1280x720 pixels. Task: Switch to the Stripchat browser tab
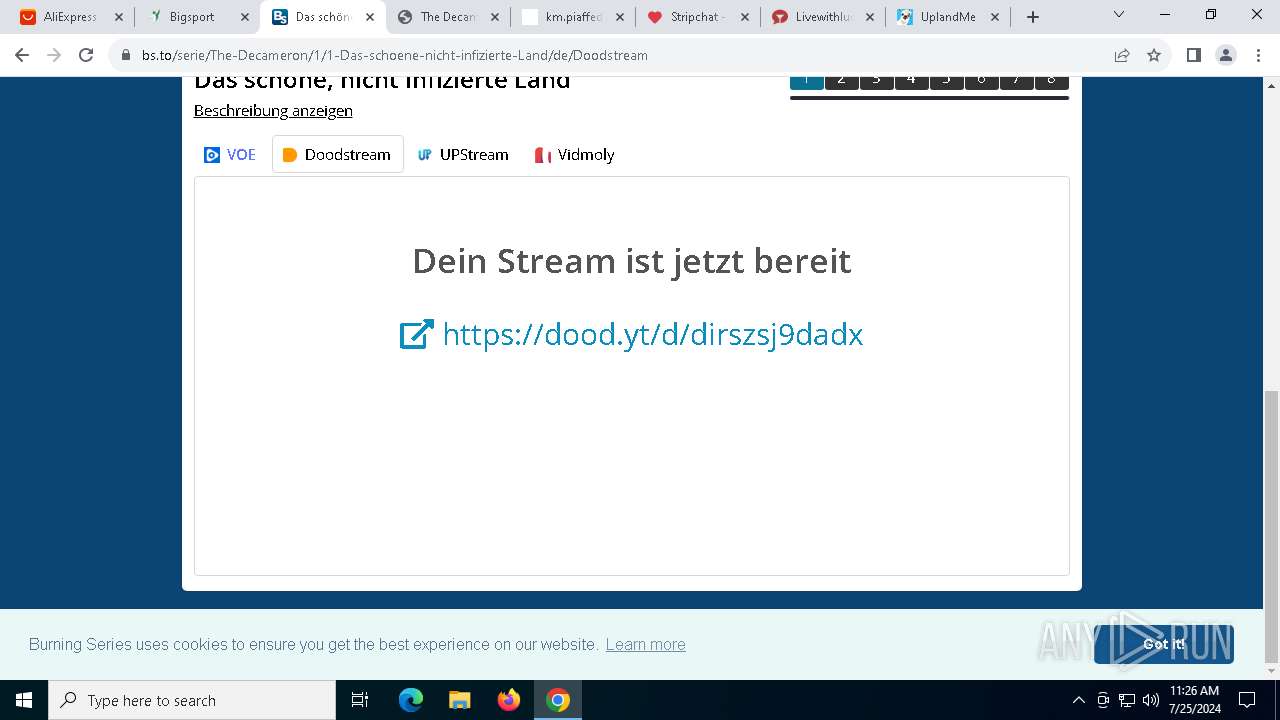[x=698, y=17]
